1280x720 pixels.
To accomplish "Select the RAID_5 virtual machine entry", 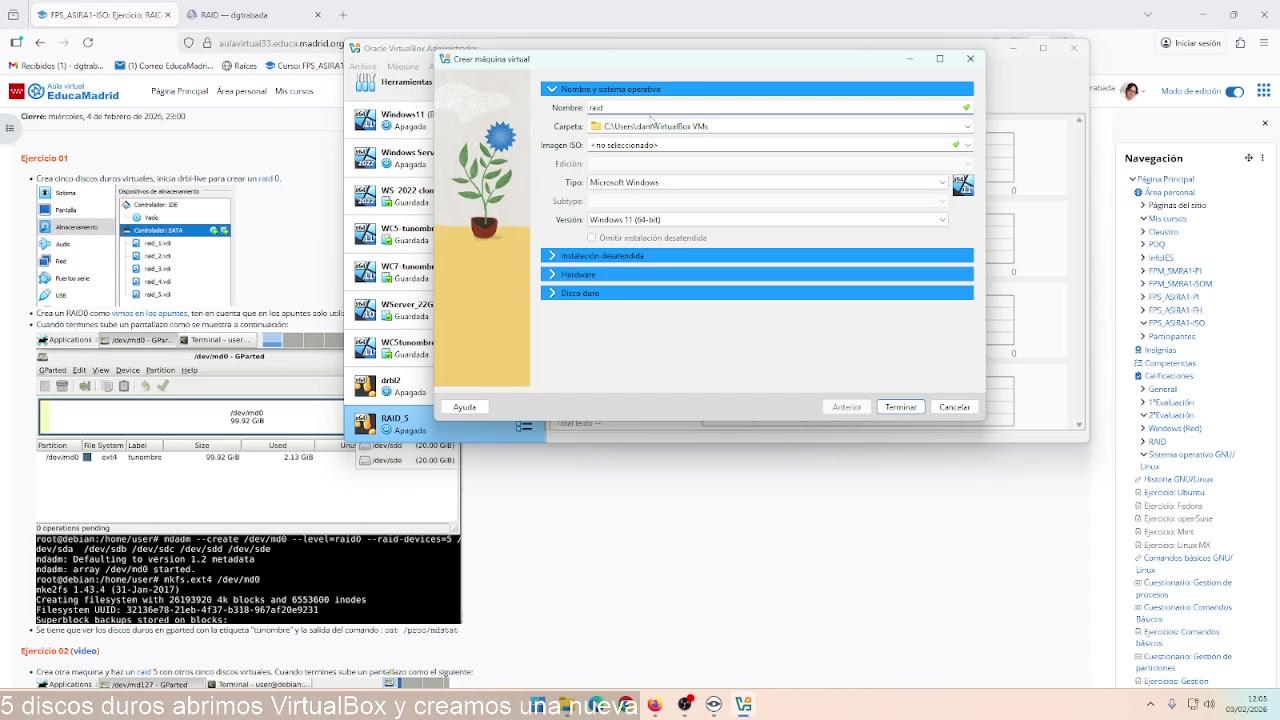I will coord(395,424).
